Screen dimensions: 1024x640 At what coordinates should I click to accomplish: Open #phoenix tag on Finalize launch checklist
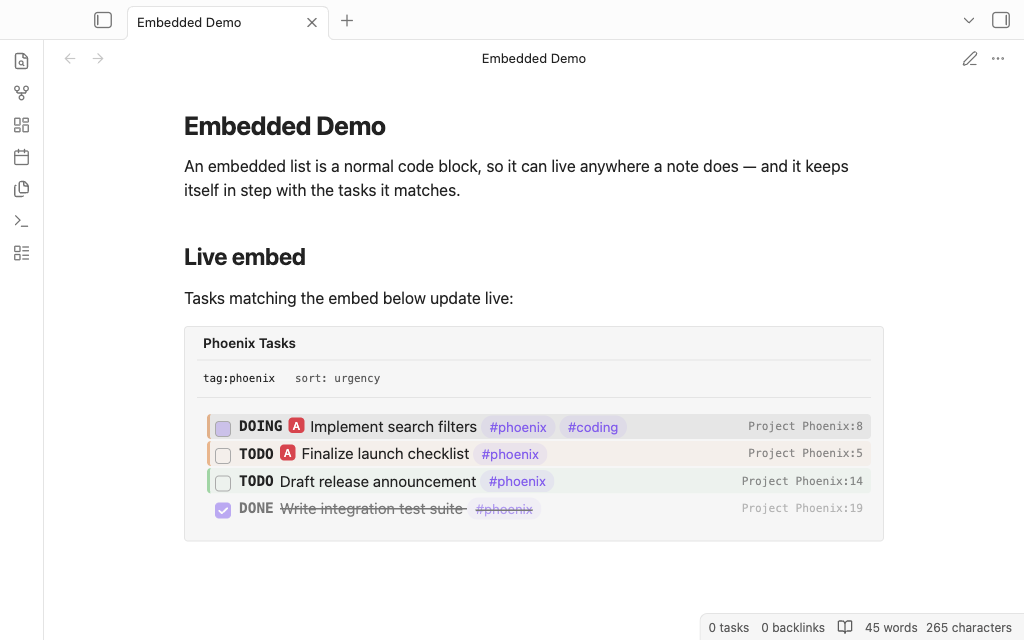510,454
